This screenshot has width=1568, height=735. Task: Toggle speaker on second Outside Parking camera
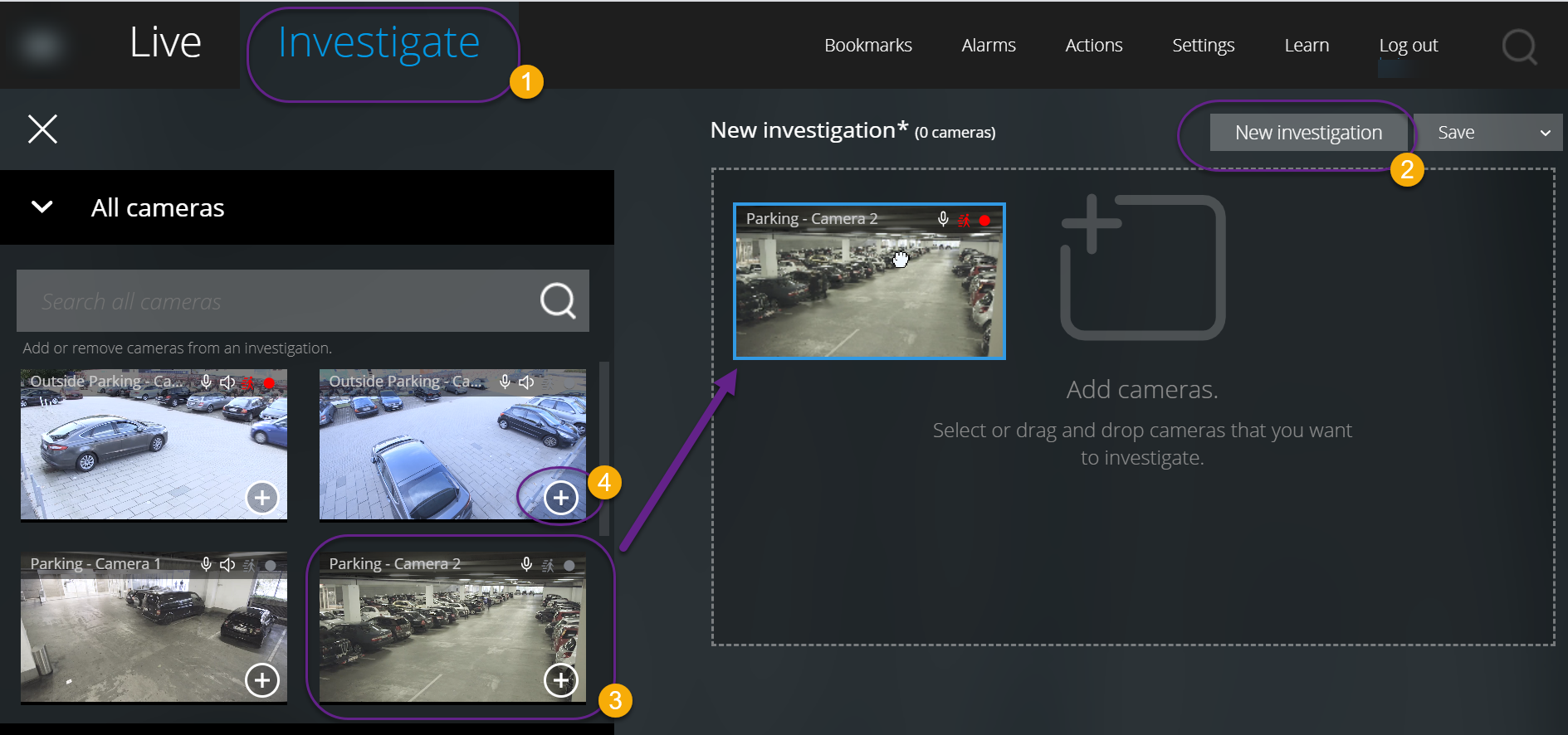click(526, 382)
